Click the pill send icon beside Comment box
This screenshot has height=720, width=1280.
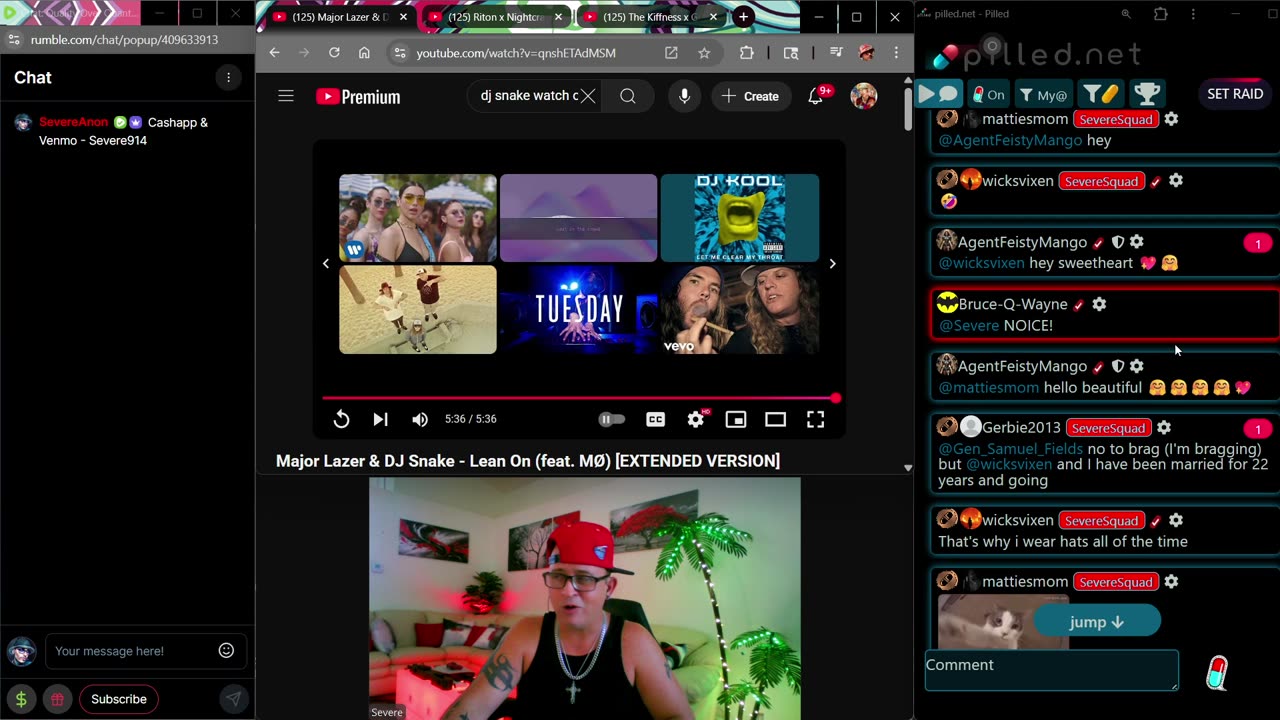(x=1217, y=673)
